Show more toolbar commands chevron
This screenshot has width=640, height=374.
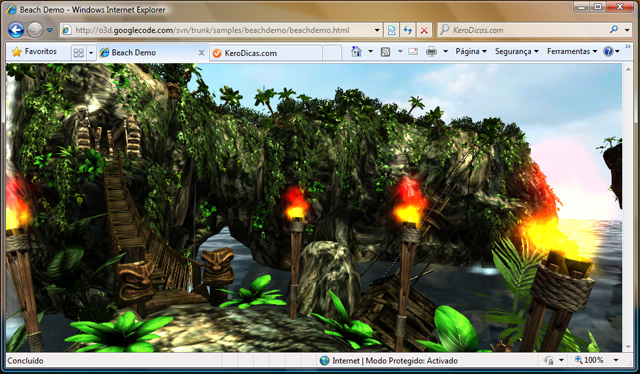(628, 47)
